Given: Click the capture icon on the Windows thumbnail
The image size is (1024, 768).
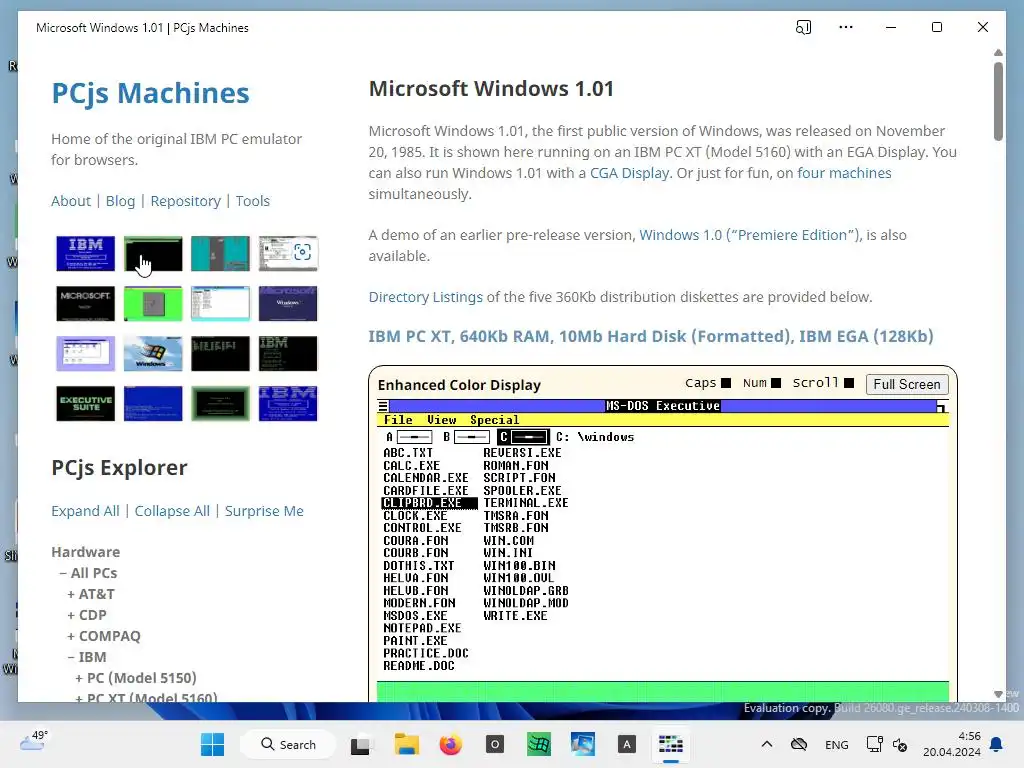Looking at the screenshot, I should pyautogui.click(x=302, y=252).
